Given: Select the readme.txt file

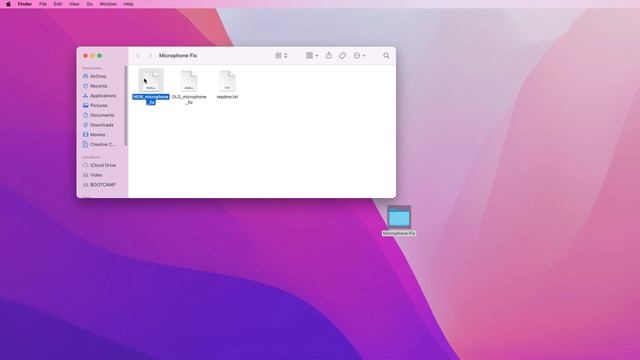Looking at the screenshot, I should pos(227,81).
